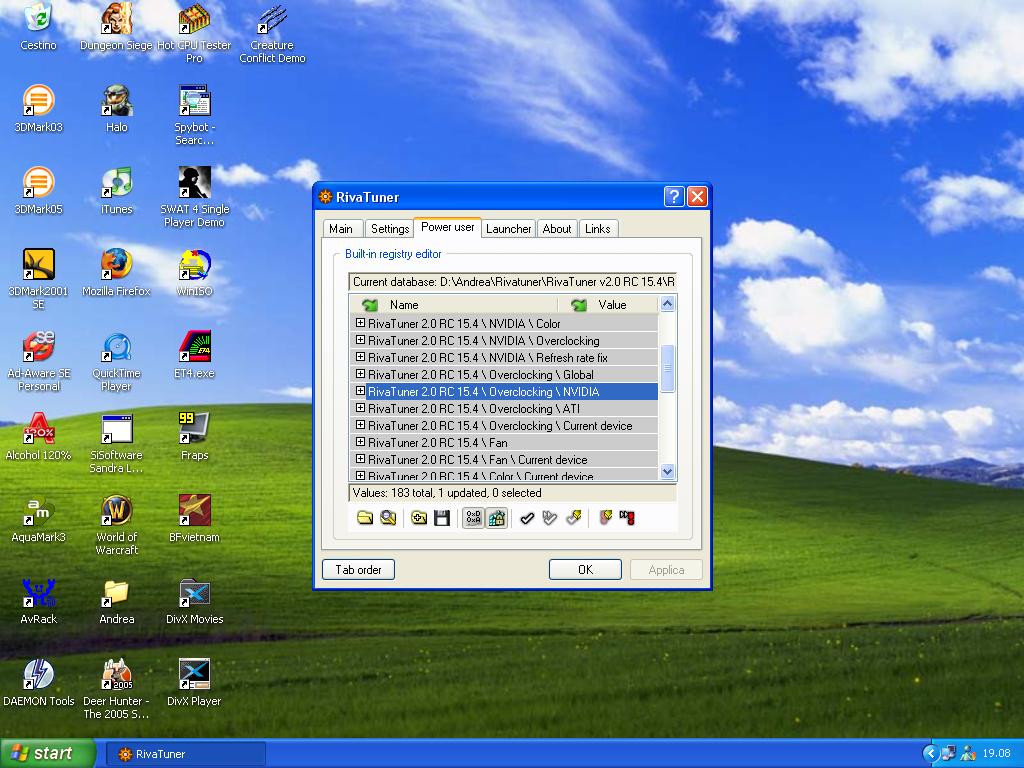Image resolution: width=1024 pixels, height=768 pixels.
Task: Expand the NVIDIA \ Overclocking registry node
Action: click(360, 340)
